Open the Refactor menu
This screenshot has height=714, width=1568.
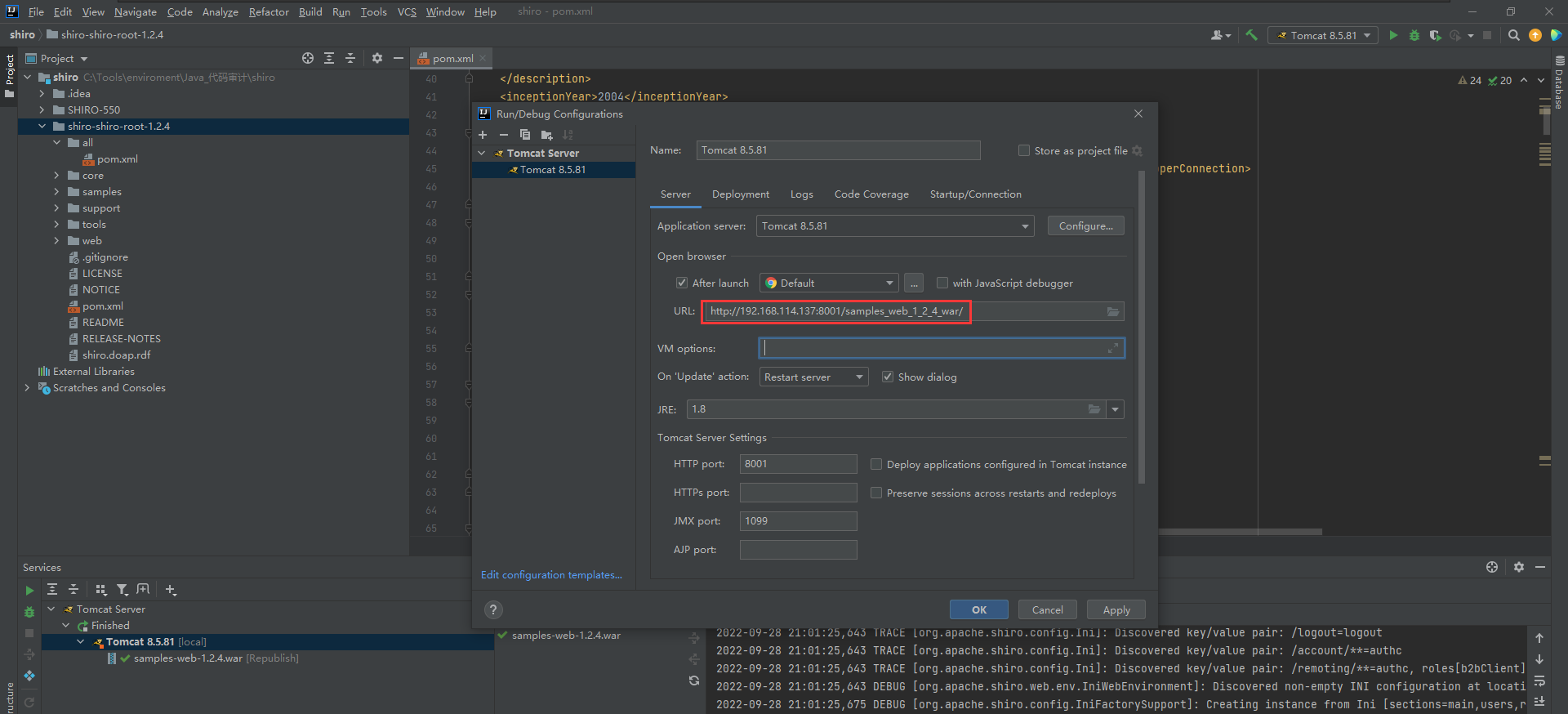point(269,12)
